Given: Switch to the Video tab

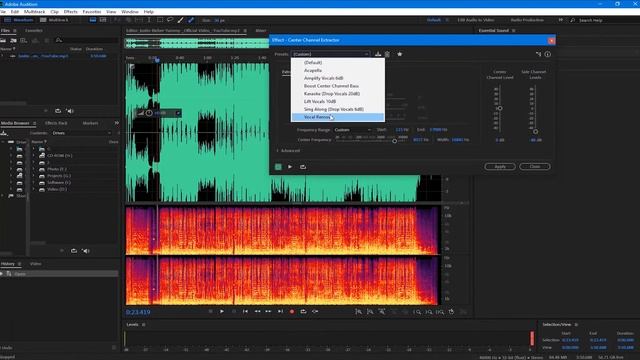Looking at the screenshot, I should tap(36, 264).
